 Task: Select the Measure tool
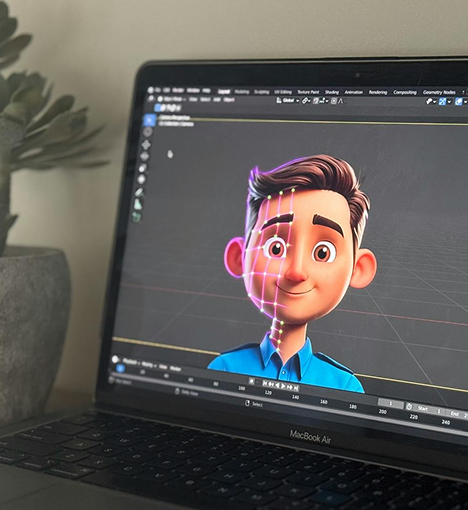pos(138,204)
